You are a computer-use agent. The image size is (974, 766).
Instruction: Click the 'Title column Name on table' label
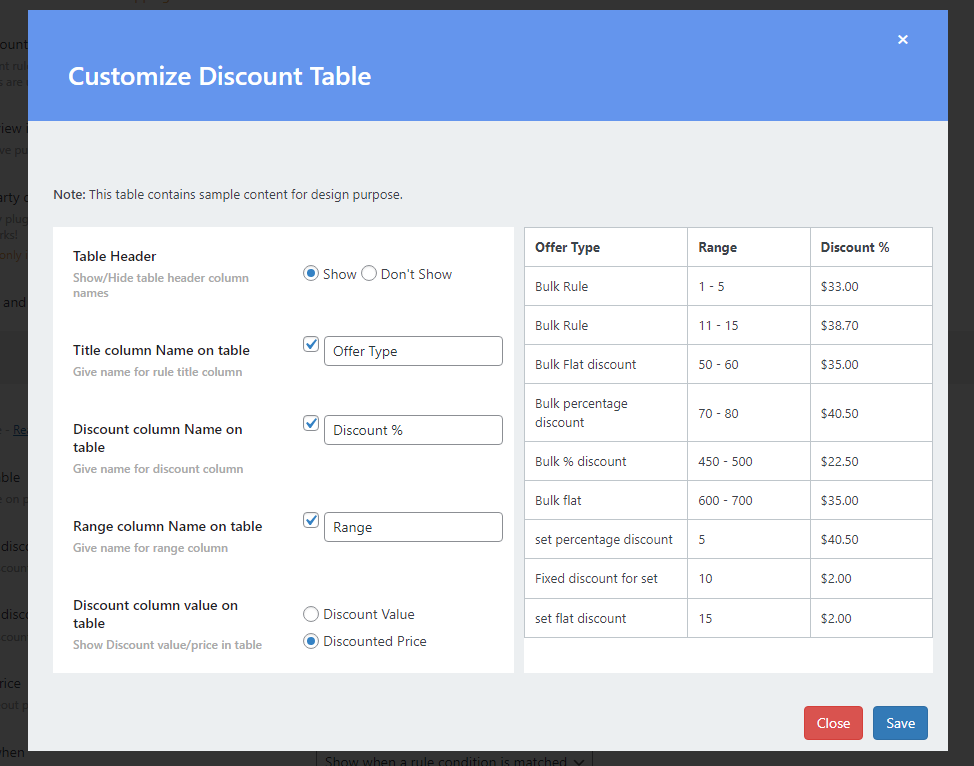click(x=161, y=350)
